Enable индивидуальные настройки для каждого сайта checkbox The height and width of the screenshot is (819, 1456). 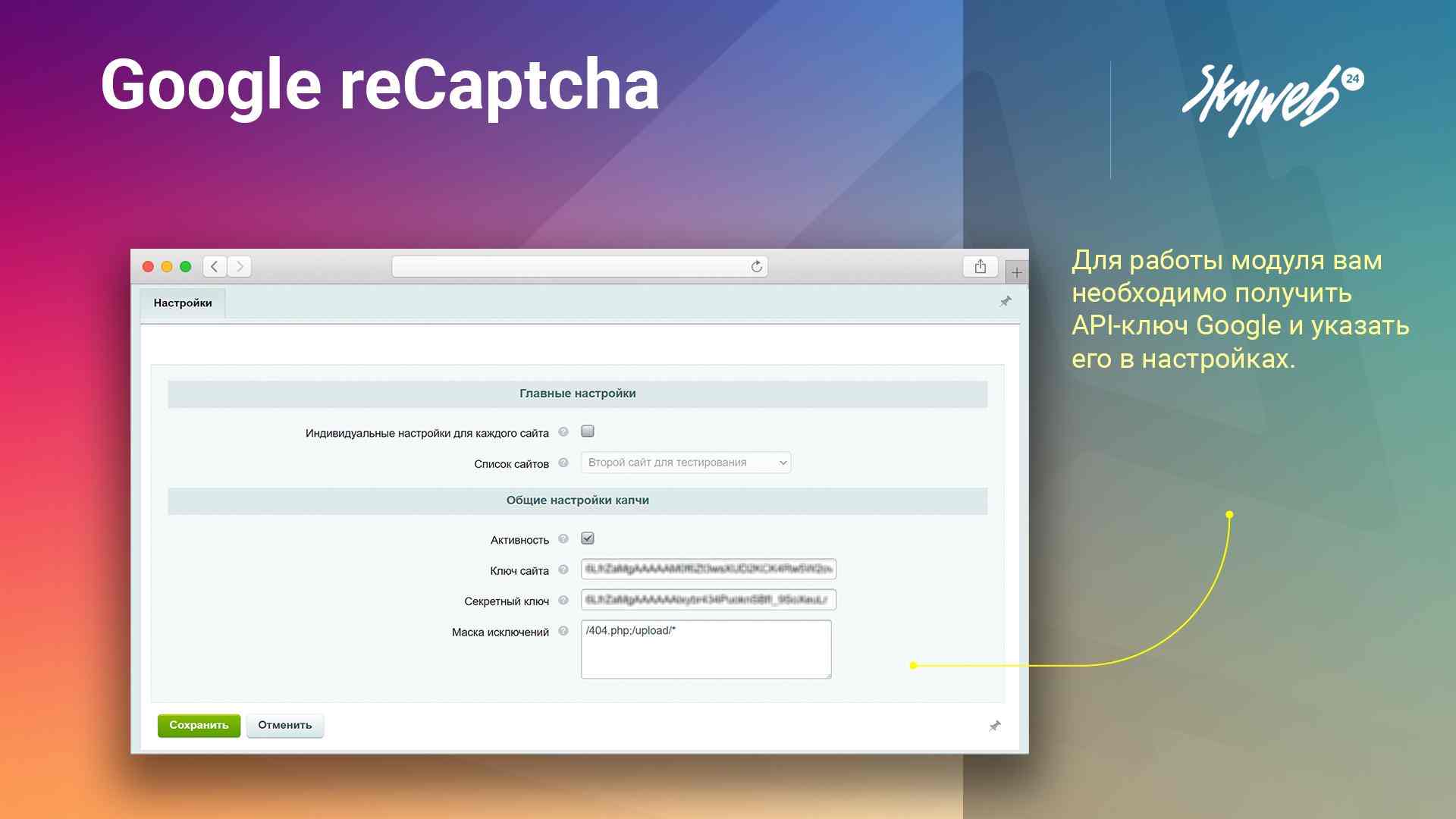pos(588,430)
